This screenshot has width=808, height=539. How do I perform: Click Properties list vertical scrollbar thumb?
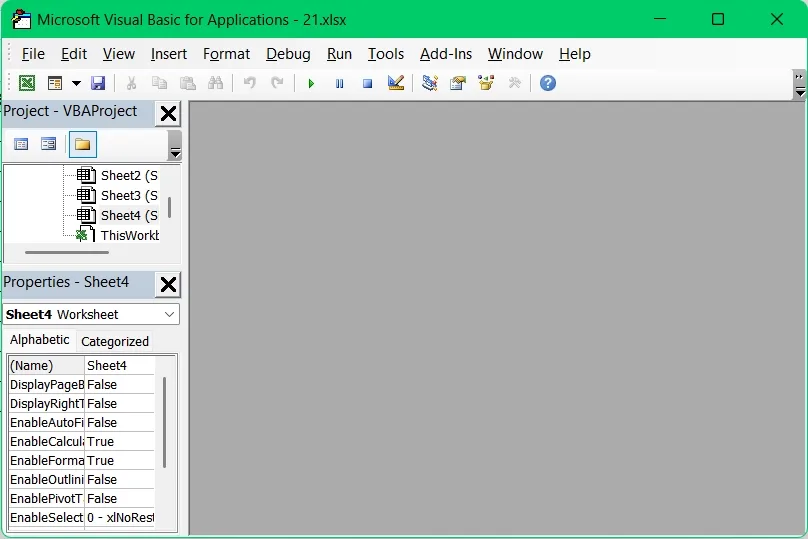pos(164,423)
